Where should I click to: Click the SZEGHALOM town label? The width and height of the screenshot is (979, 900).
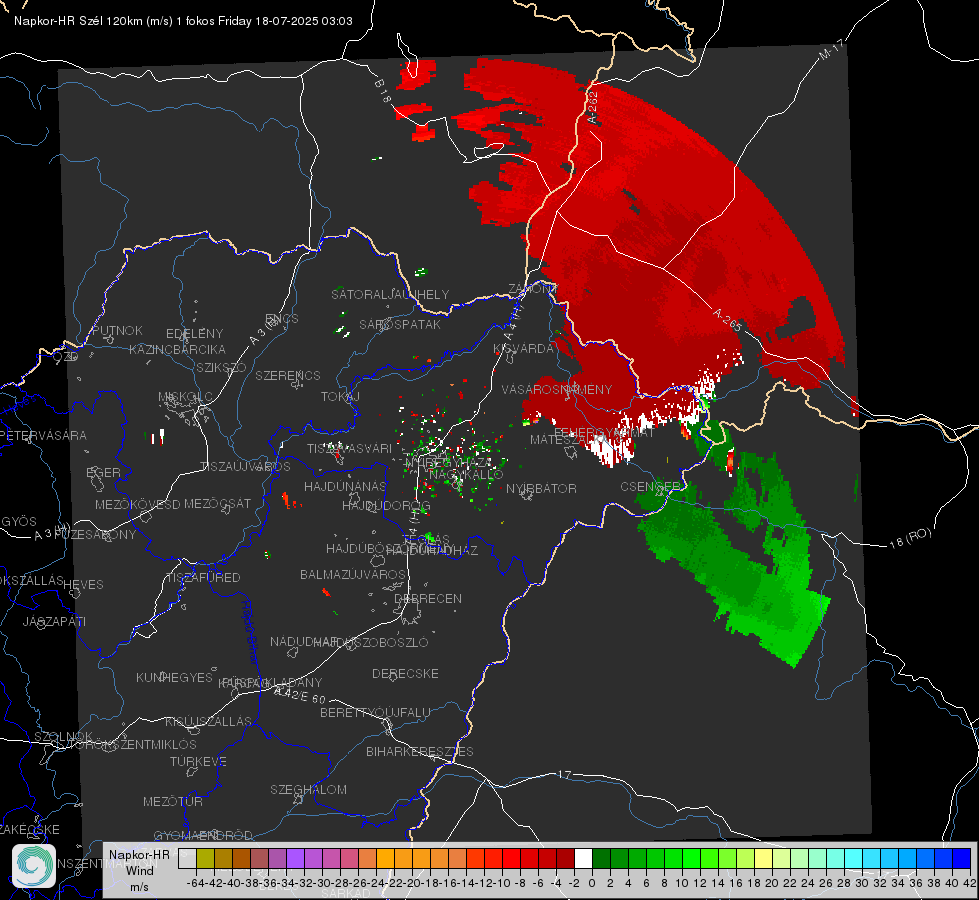(308, 789)
